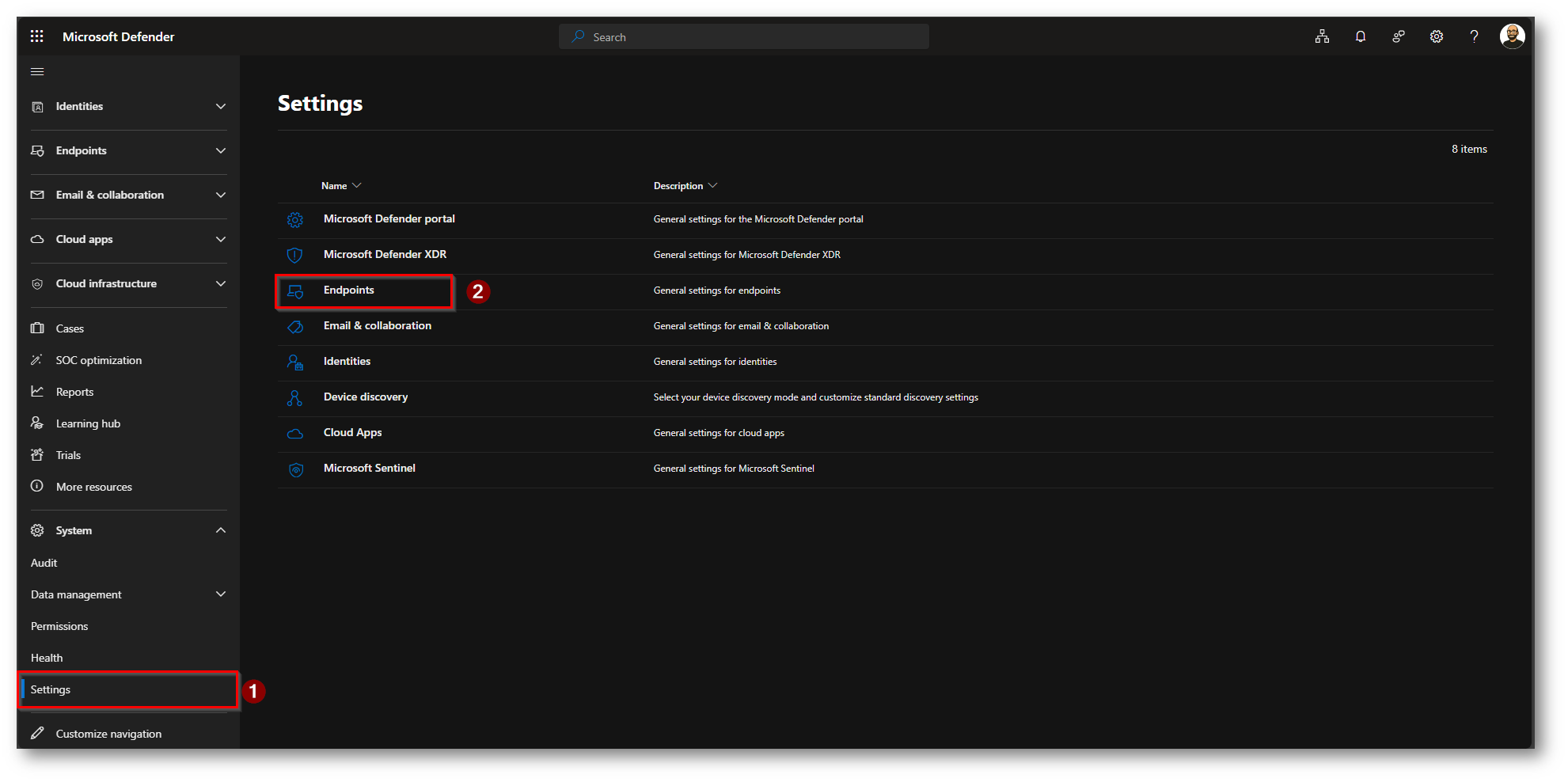Open Health under System

click(x=47, y=658)
